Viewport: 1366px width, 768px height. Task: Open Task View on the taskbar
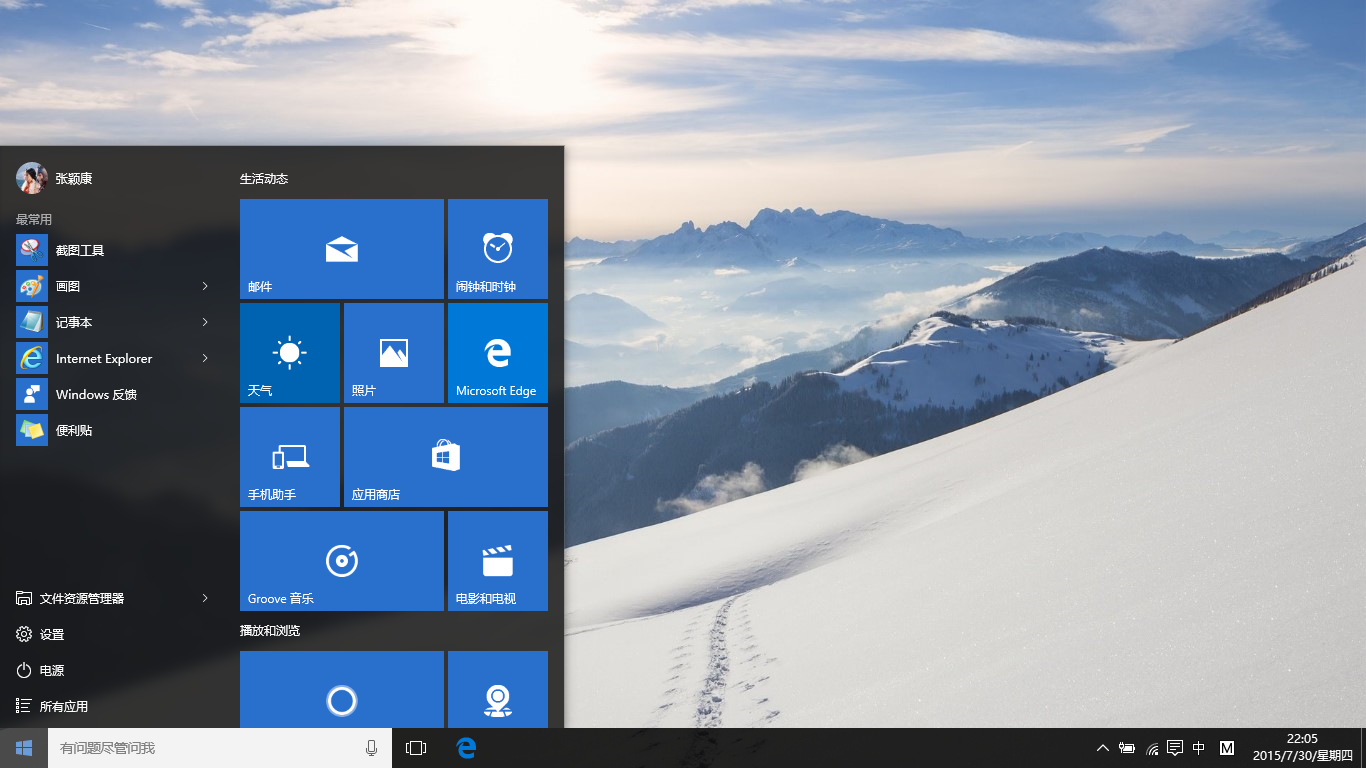pos(416,748)
